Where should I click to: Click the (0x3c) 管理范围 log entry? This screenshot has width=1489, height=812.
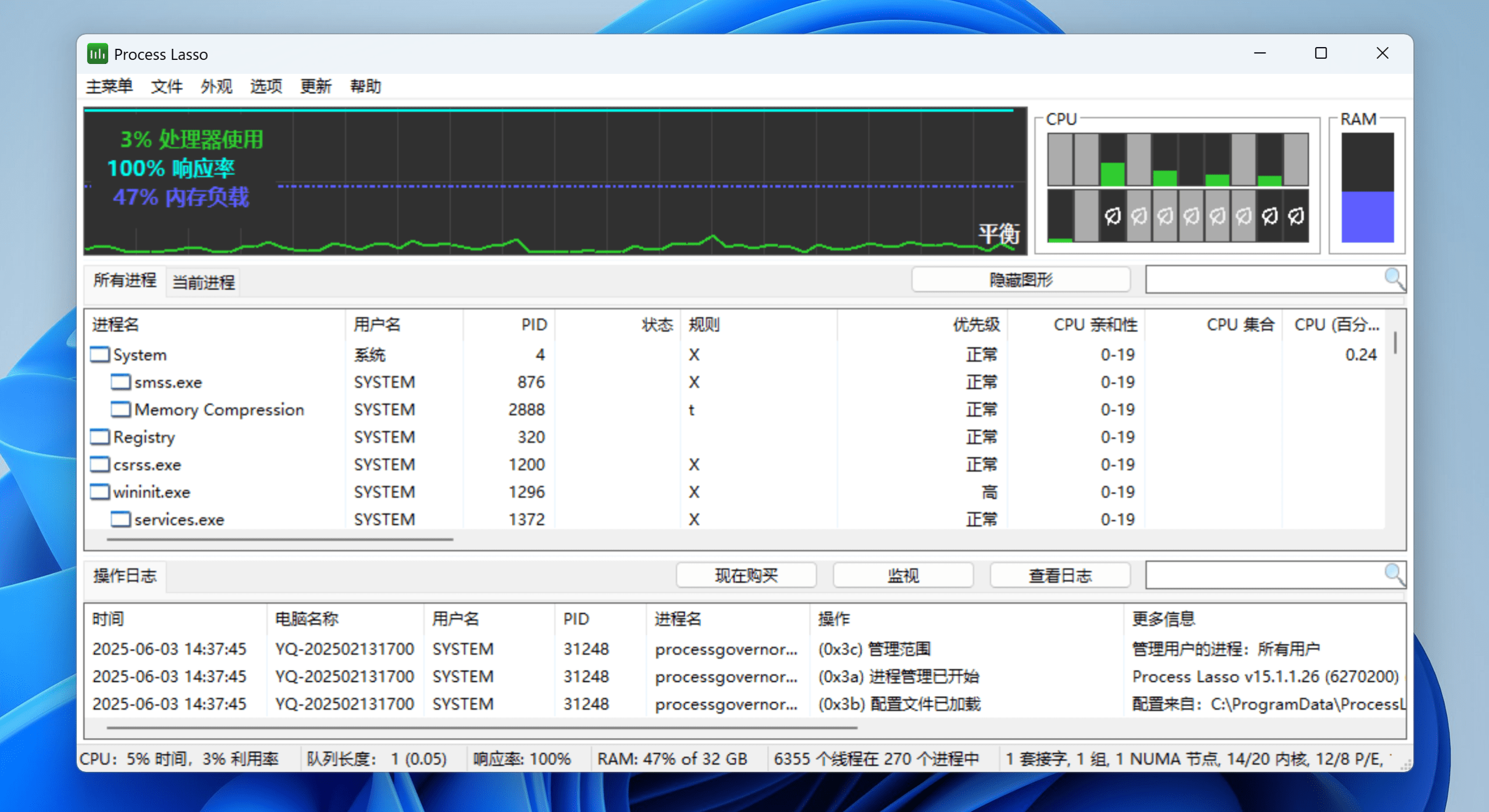(x=874, y=649)
